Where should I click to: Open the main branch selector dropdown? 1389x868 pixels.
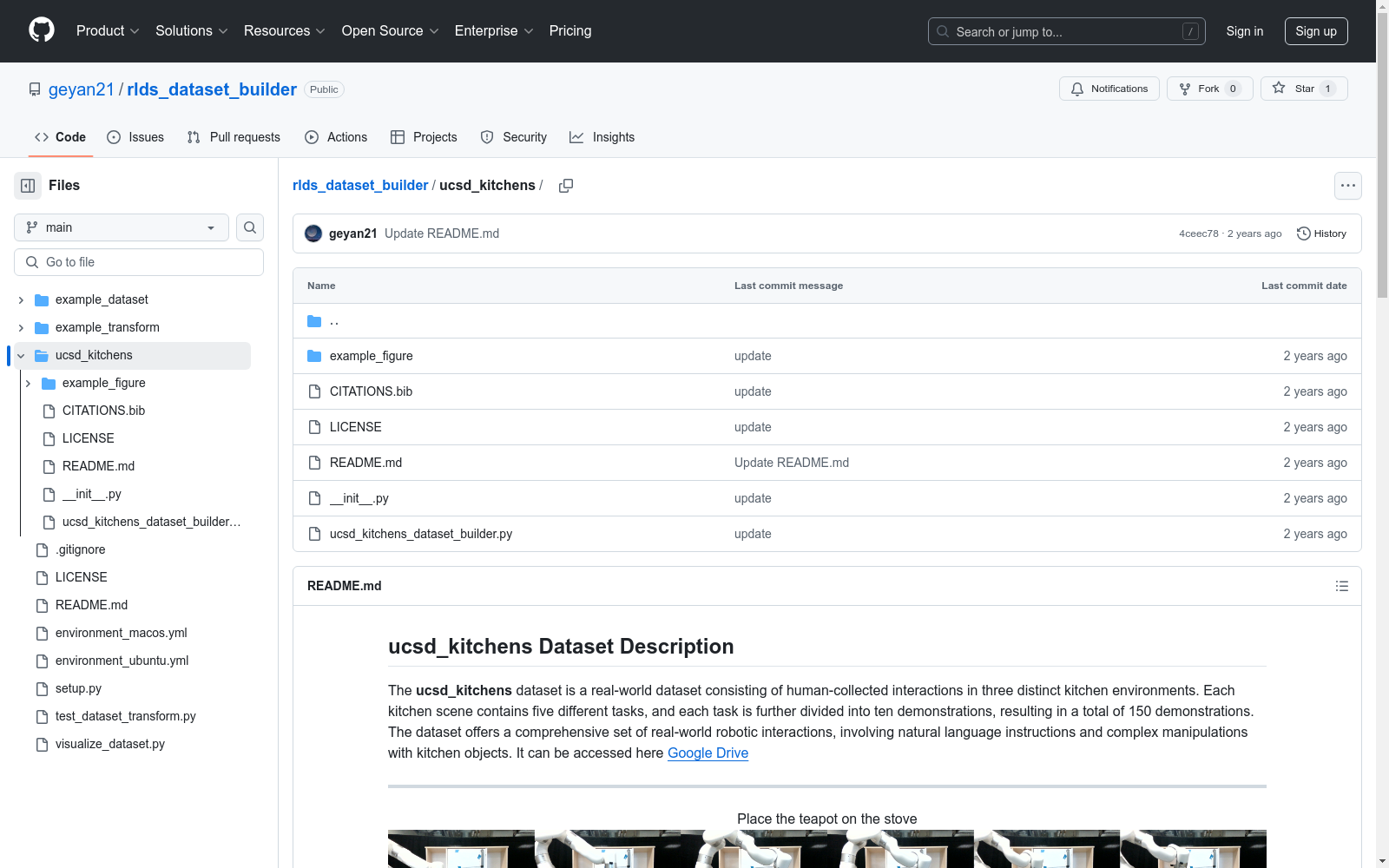122,227
